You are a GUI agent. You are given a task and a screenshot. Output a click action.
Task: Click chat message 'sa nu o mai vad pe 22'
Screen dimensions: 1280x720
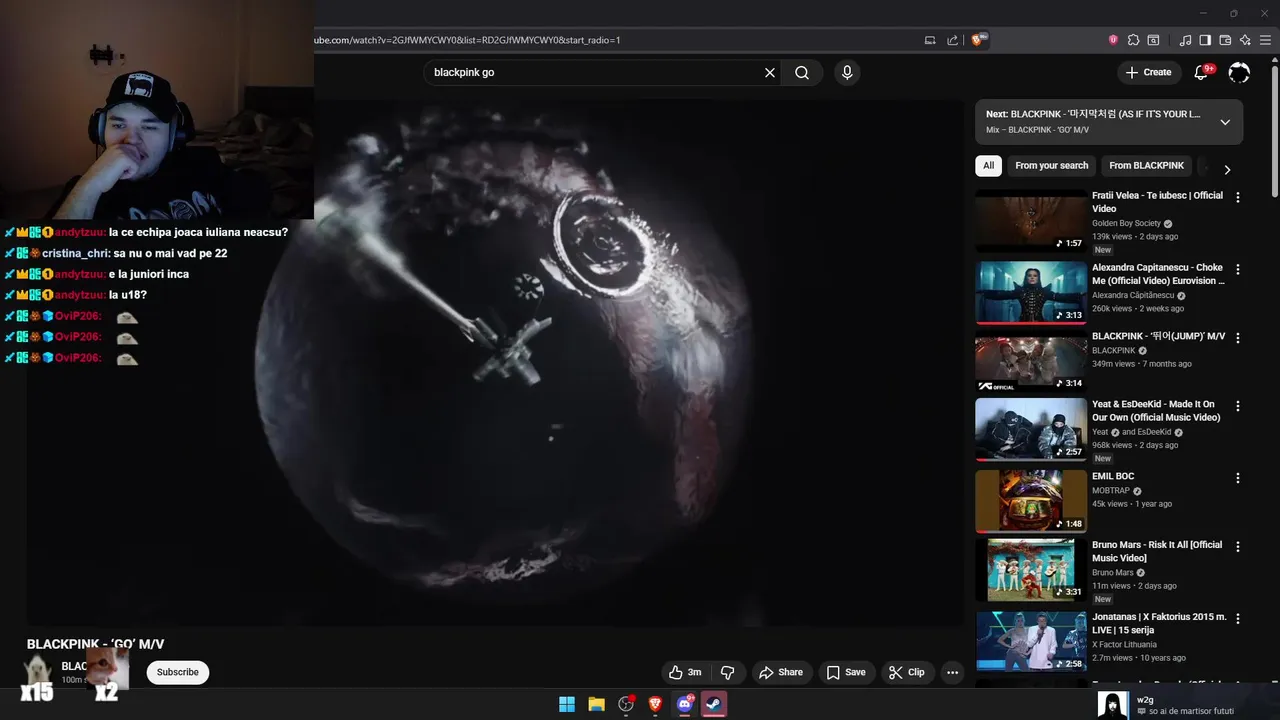170,253
